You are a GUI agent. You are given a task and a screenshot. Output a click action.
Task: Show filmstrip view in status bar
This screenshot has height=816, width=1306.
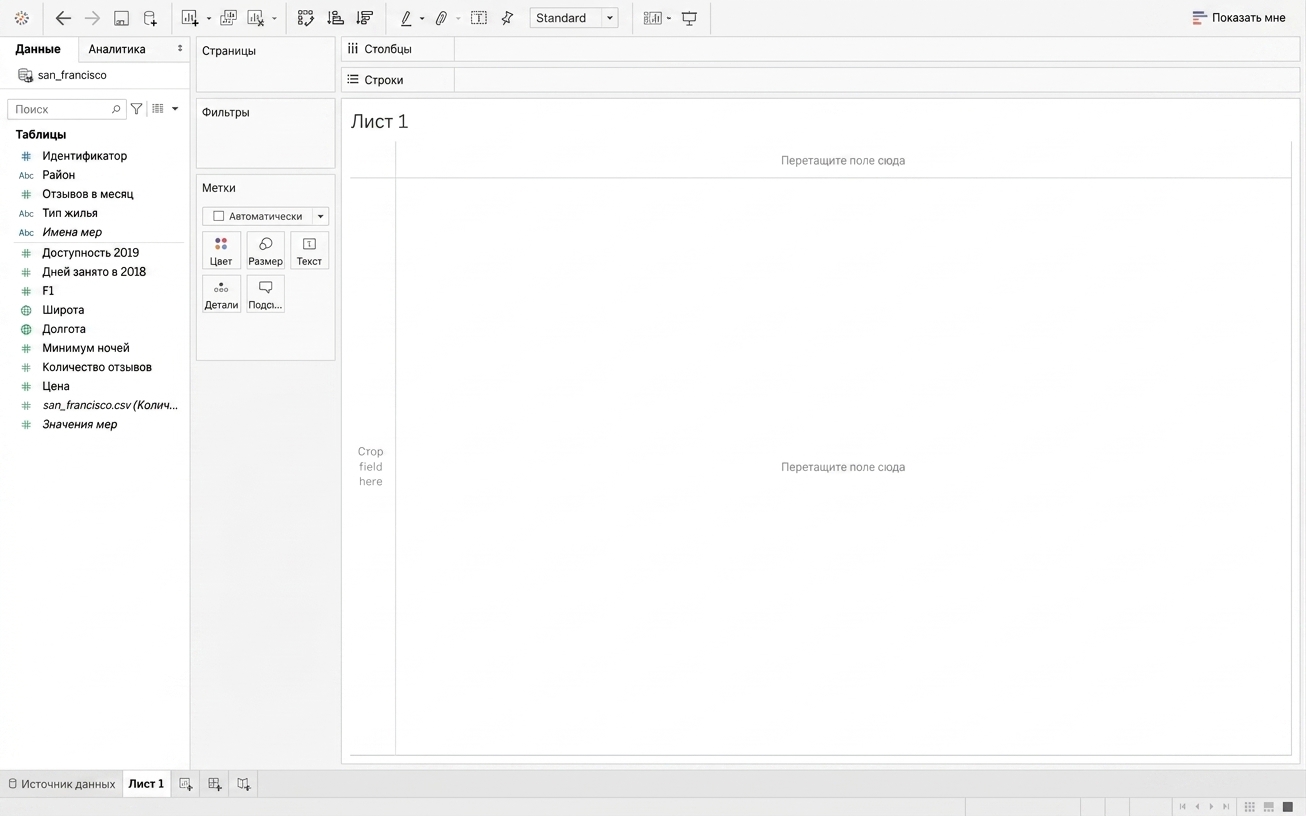pyautogui.click(x=1269, y=807)
